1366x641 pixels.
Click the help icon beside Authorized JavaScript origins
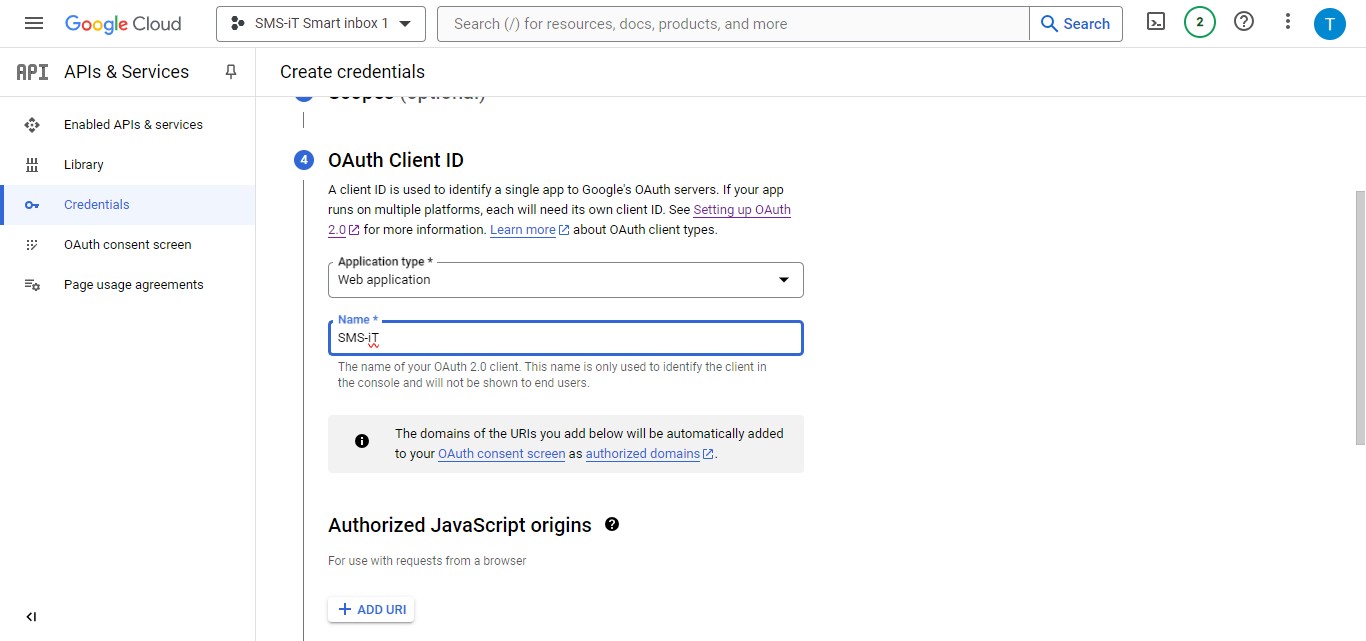pos(611,524)
